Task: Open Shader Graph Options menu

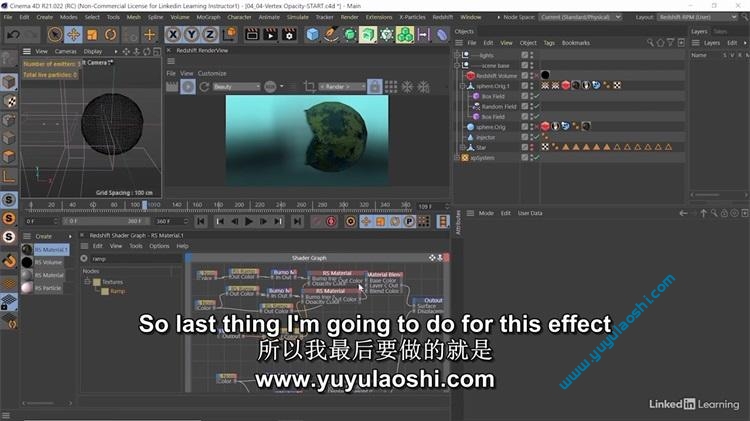Action: [159, 246]
